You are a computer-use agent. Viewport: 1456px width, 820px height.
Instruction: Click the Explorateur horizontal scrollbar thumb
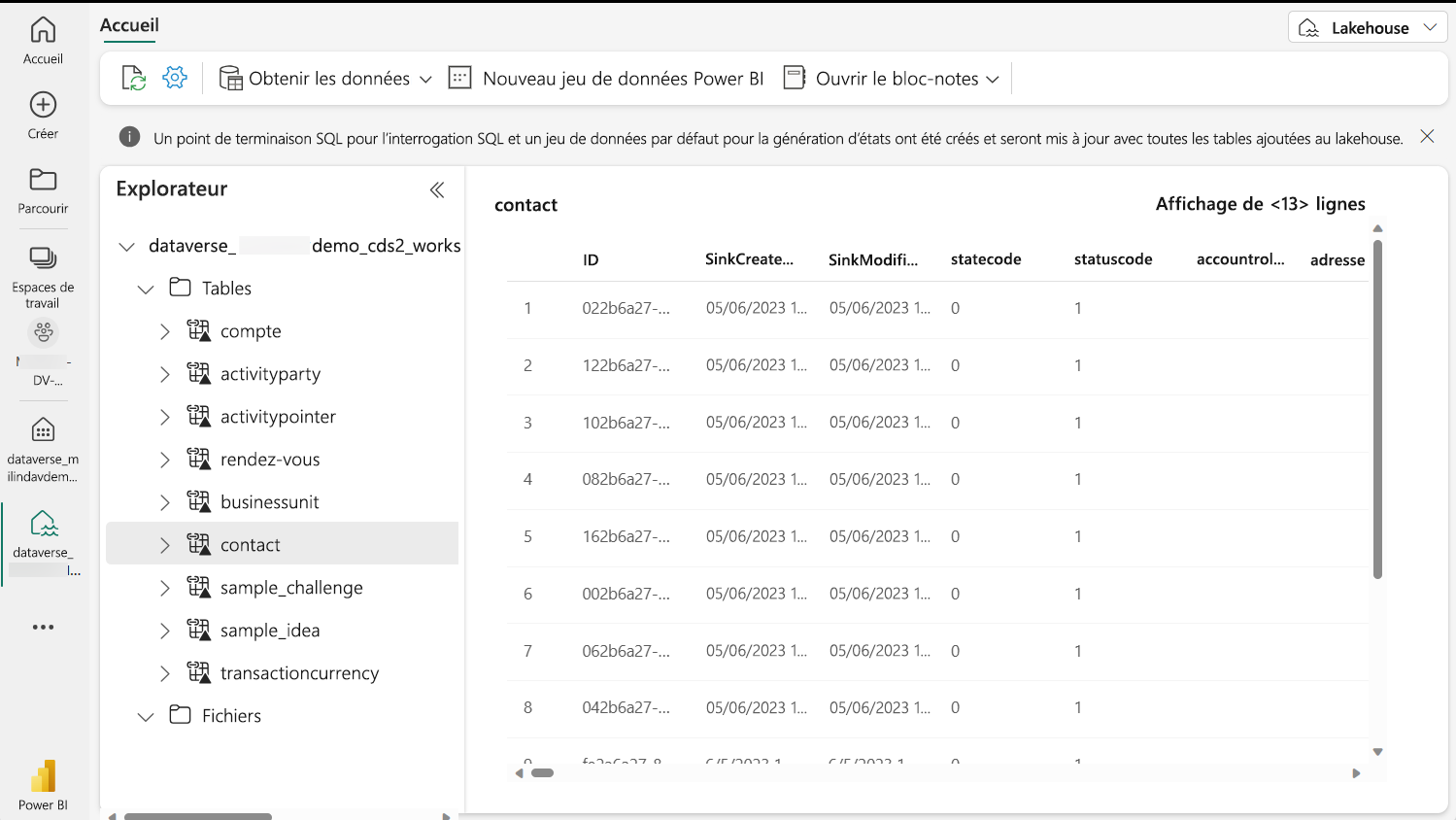(198, 816)
